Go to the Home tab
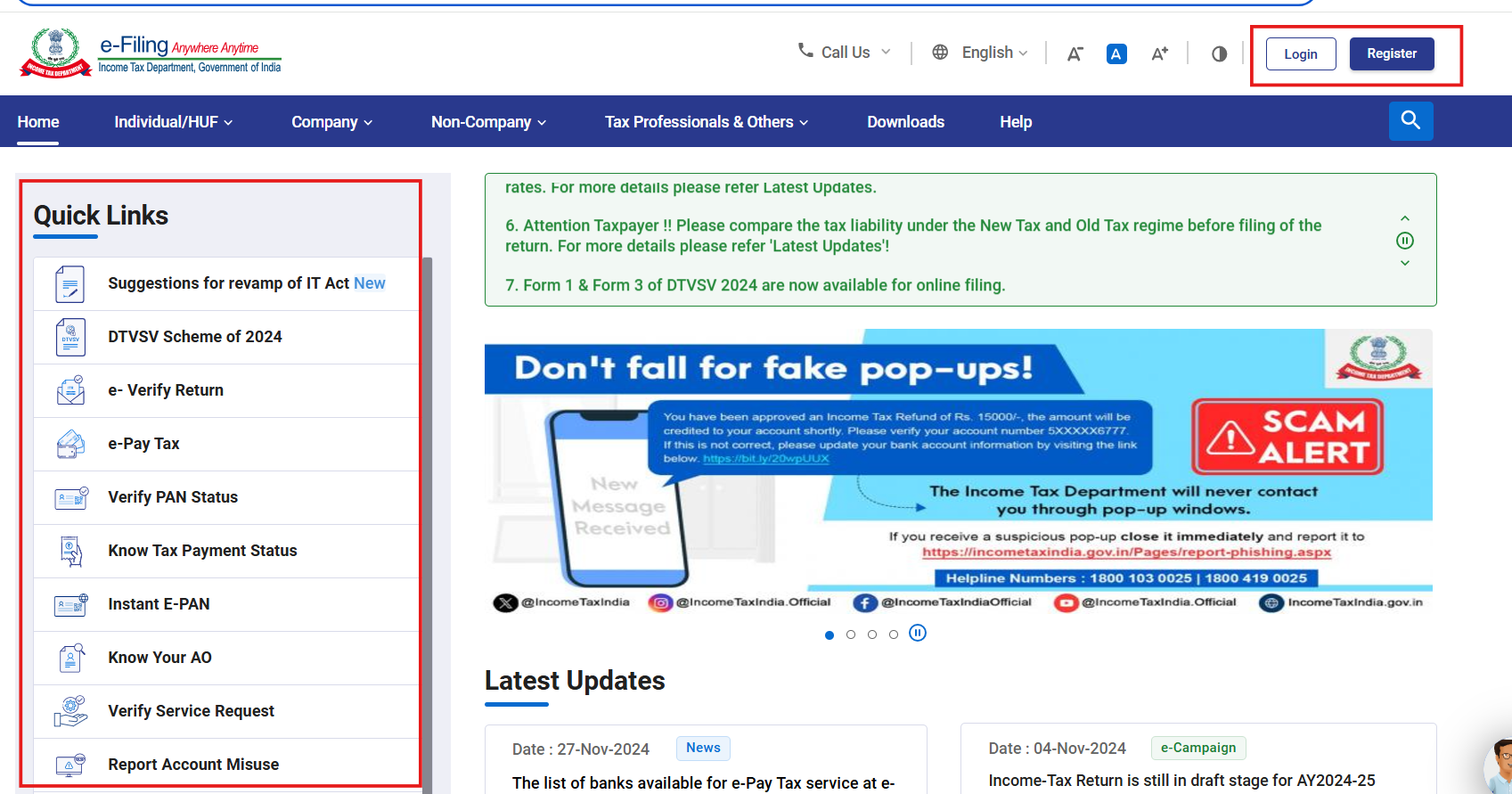 [x=38, y=122]
